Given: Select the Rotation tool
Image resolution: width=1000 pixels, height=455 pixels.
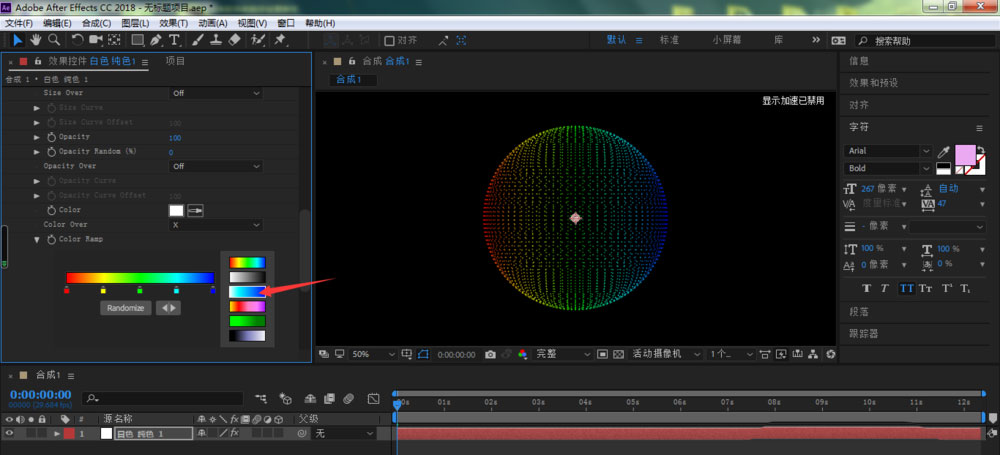Looking at the screenshot, I should pyautogui.click(x=78, y=40).
